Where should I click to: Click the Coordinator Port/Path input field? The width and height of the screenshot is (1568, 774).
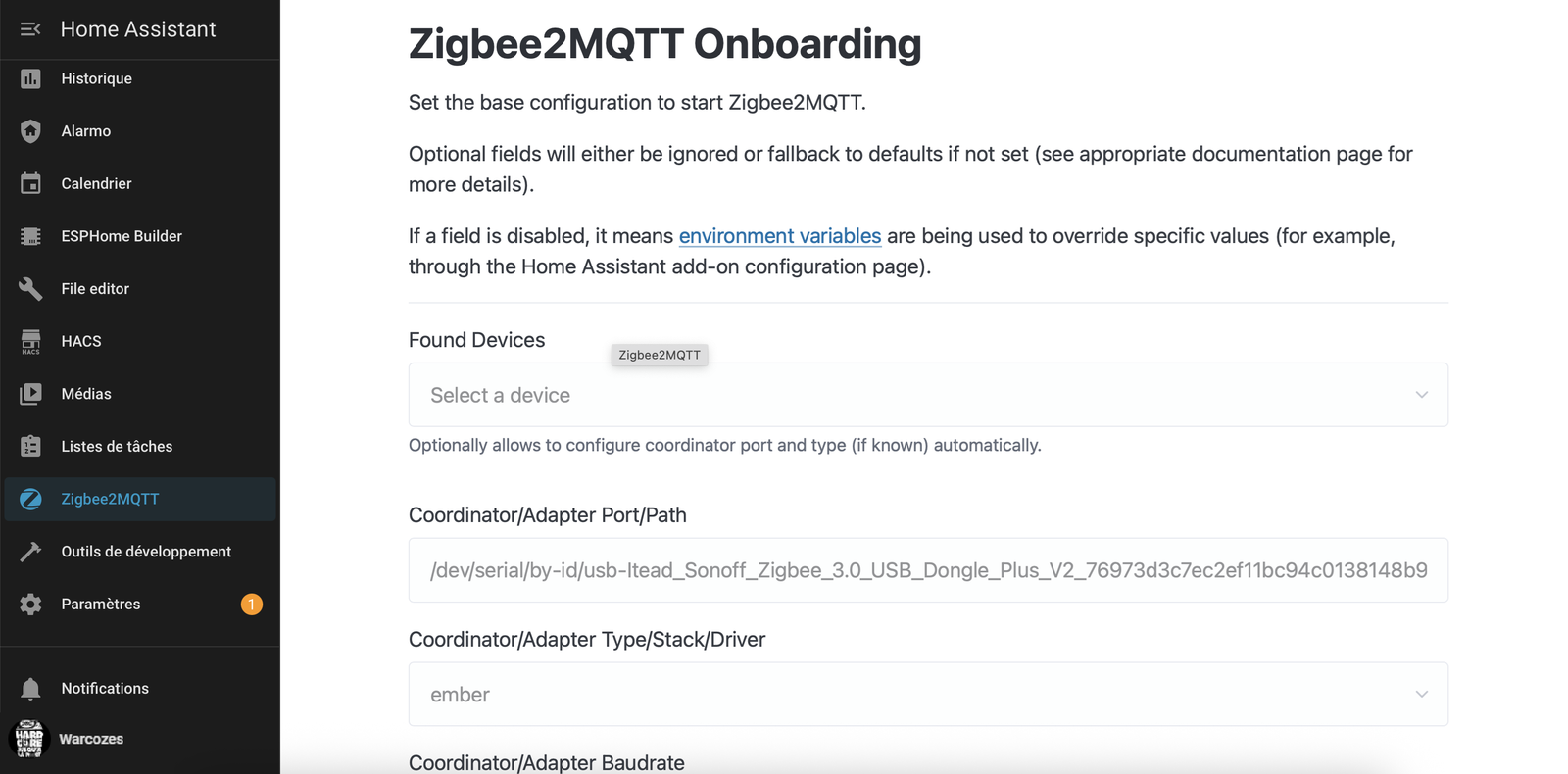tap(927, 569)
